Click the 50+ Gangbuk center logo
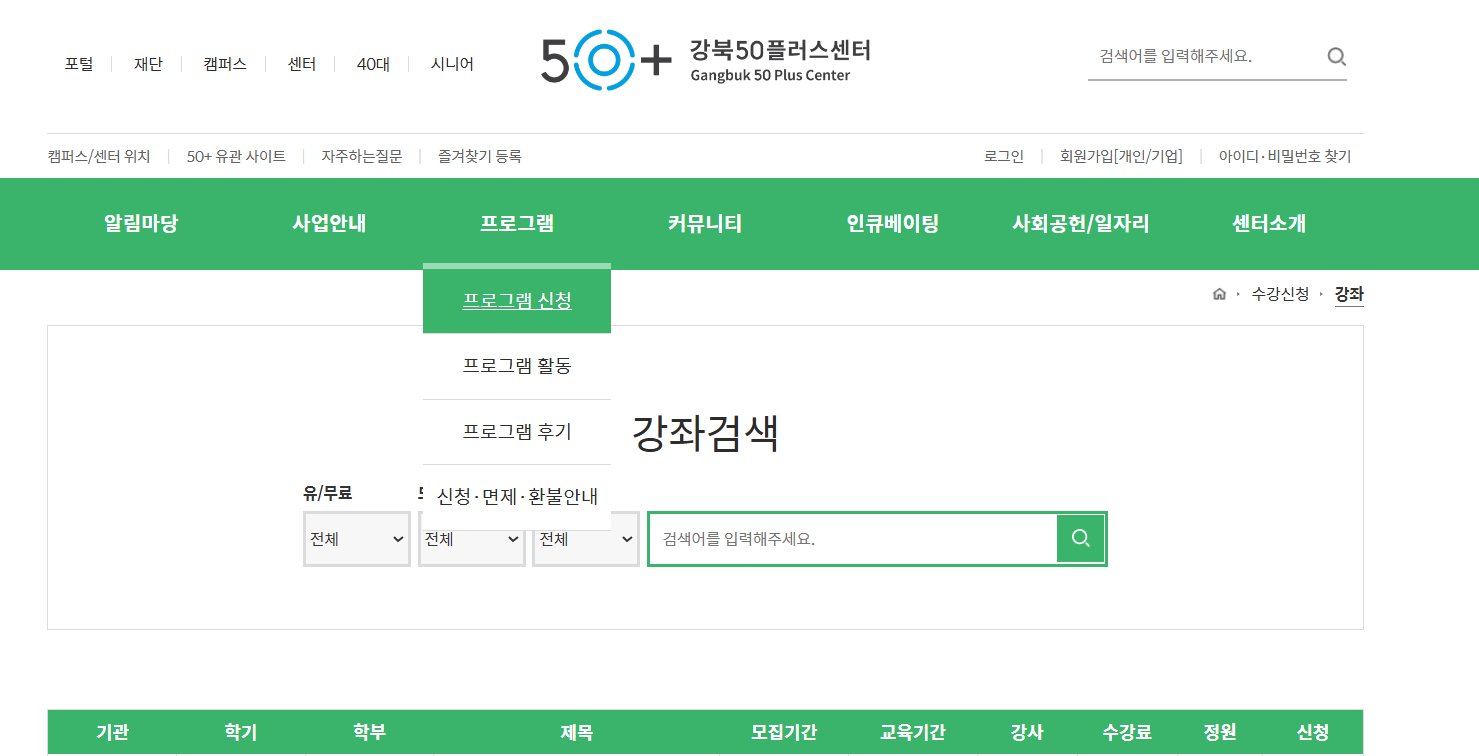 pyautogui.click(x=705, y=60)
